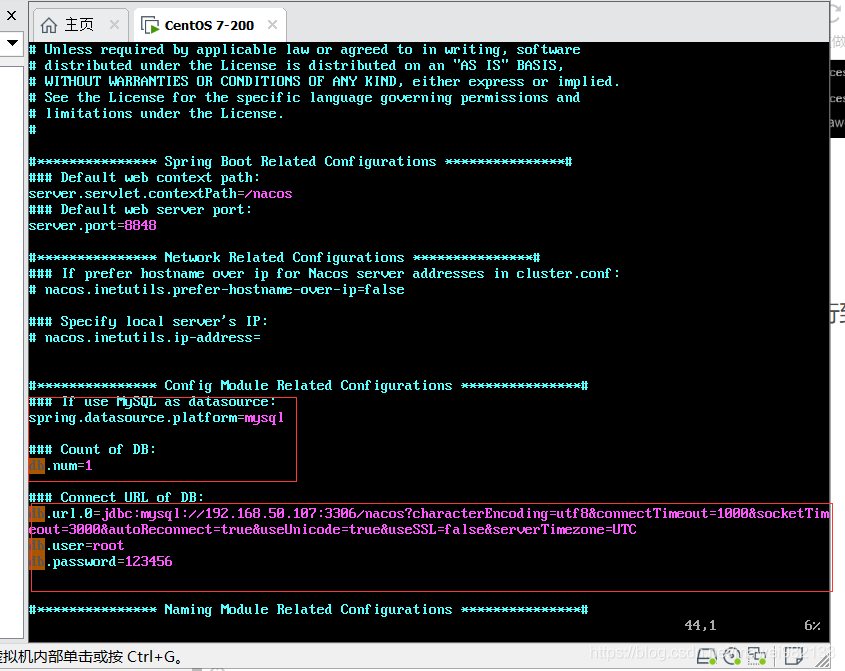Click the hard disk device status icon
This screenshot has width=845, height=671.
707,656
